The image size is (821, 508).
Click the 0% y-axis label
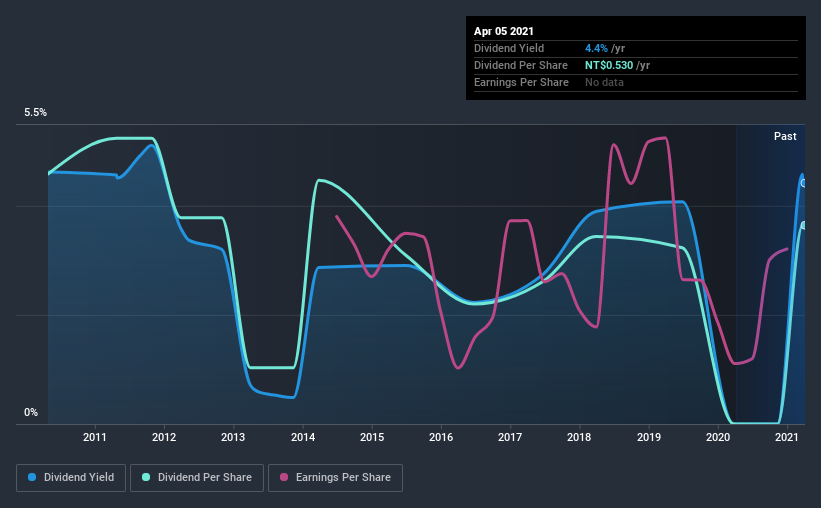31,413
